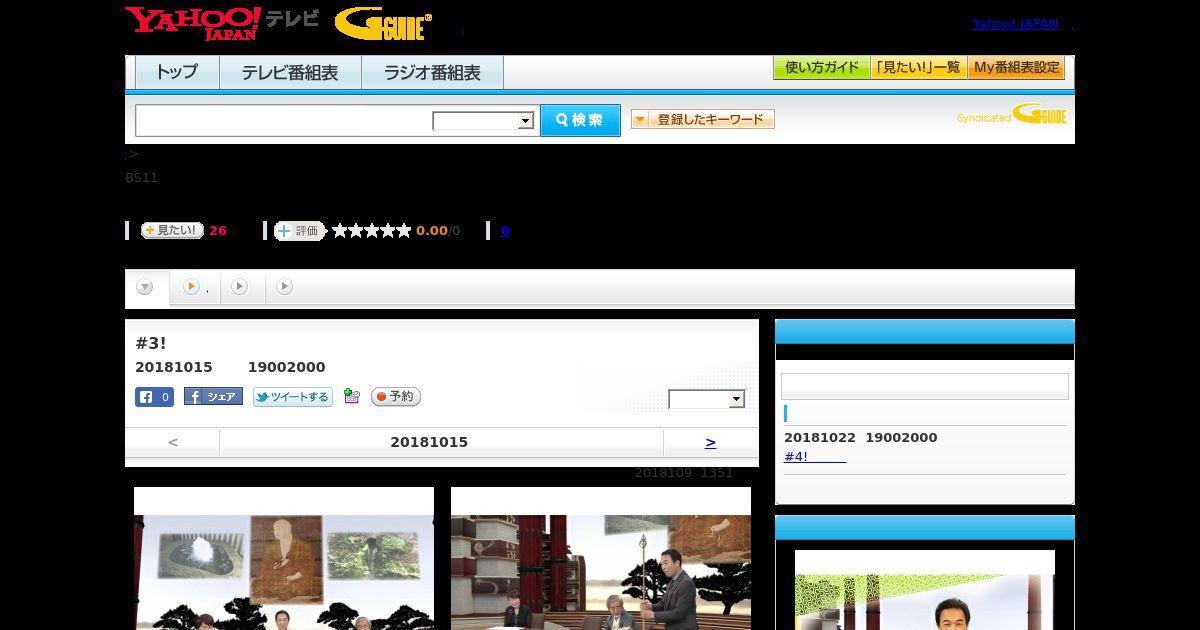Click the star rating row

[371, 231]
